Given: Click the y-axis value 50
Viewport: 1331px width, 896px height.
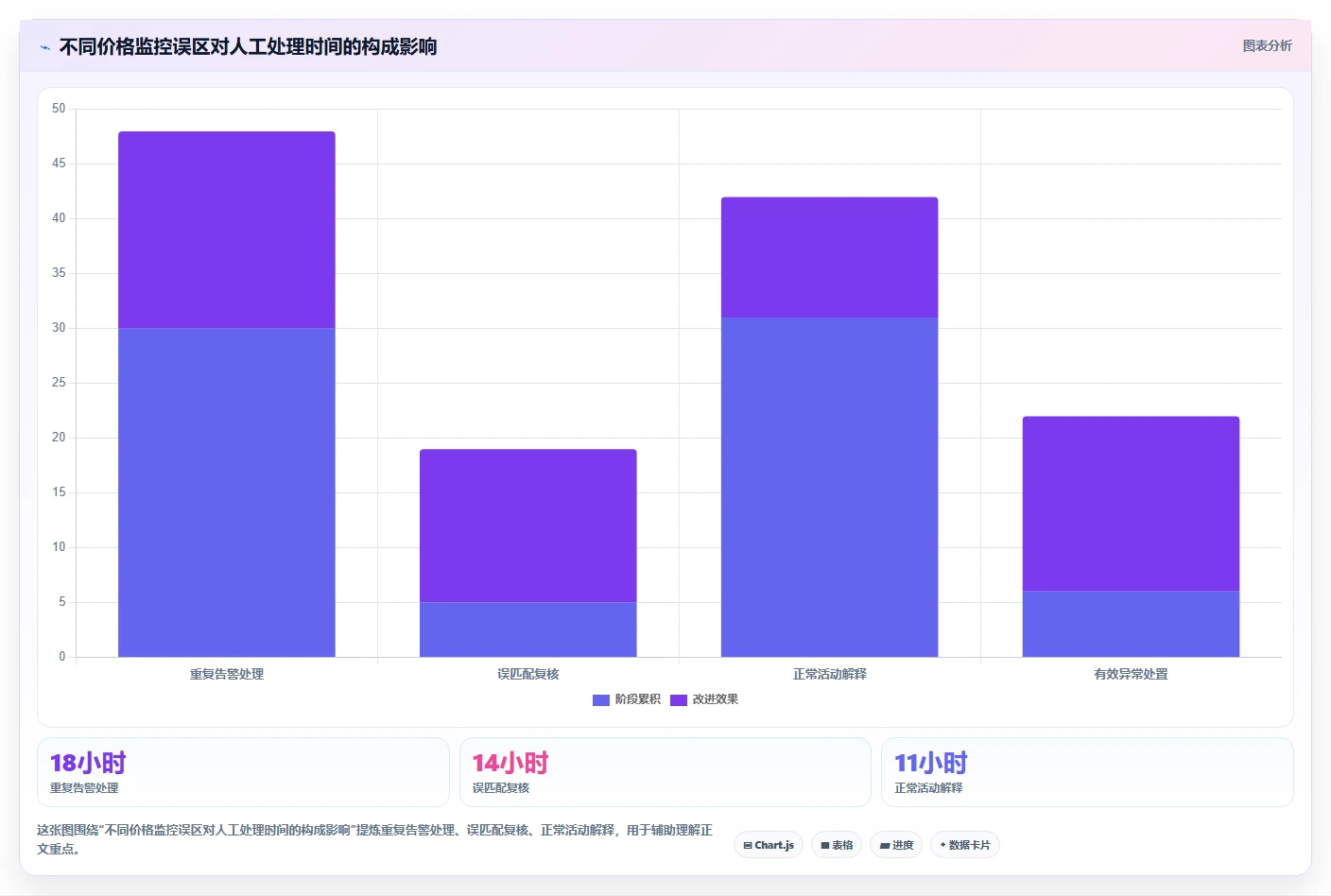Looking at the screenshot, I should [59, 109].
